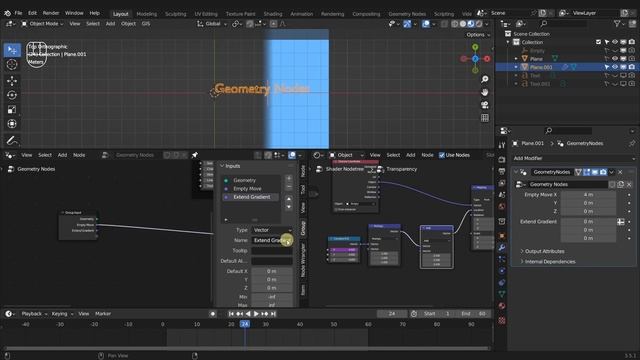Open the Object Mode dropdown
The image size is (640, 360).
pyautogui.click(x=42, y=24)
